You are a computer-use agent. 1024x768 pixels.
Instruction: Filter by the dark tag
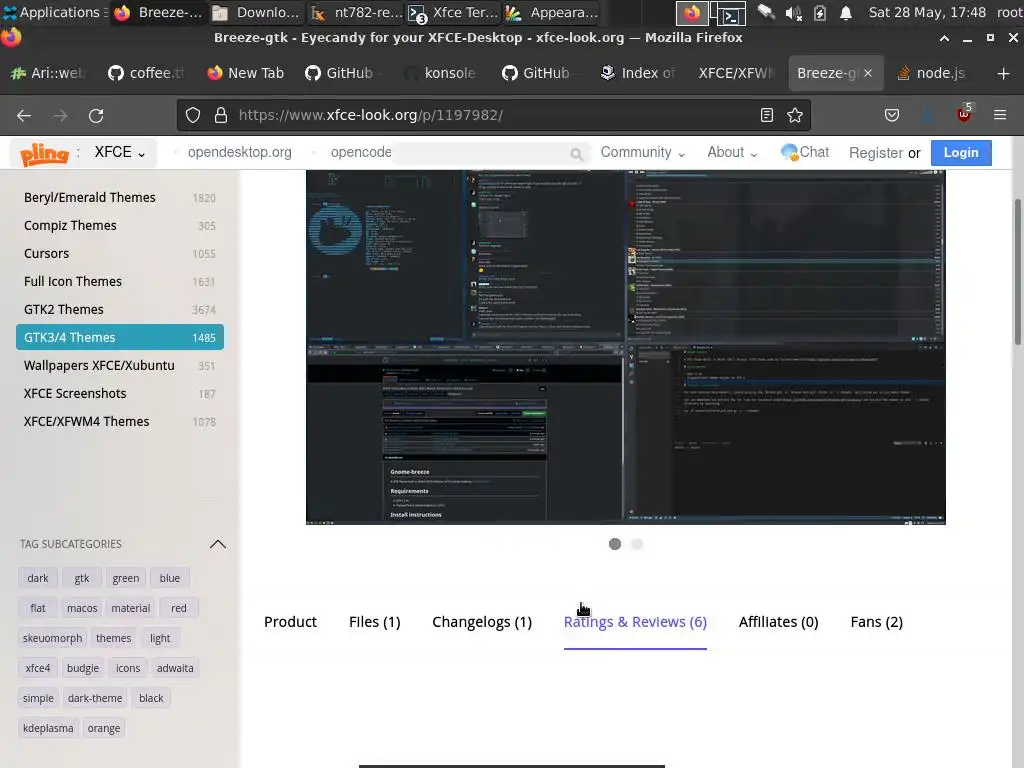pyautogui.click(x=38, y=578)
